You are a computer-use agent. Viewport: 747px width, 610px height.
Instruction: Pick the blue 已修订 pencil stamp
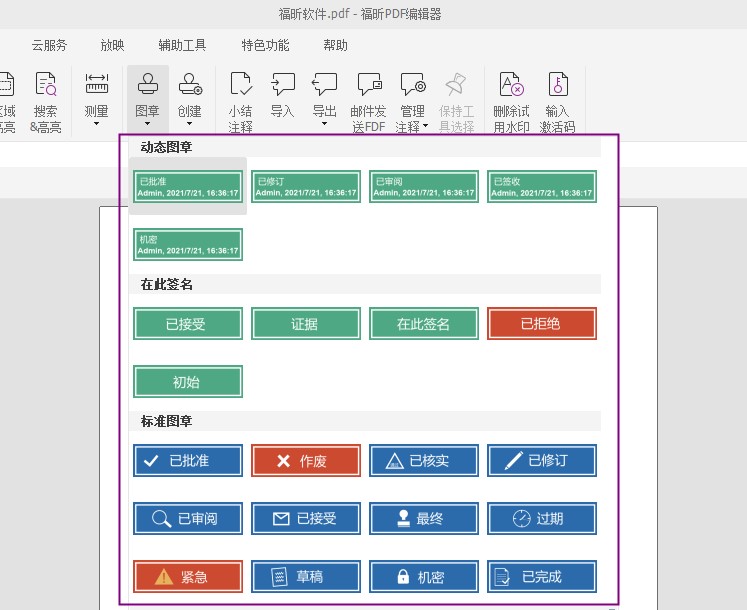tap(542, 460)
